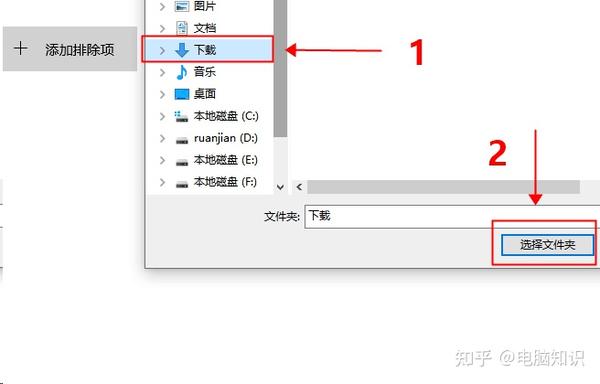Expand the 本地磁盘 (C:) tree chevron
This screenshot has height=384, width=600.
(x=162, y=116)
